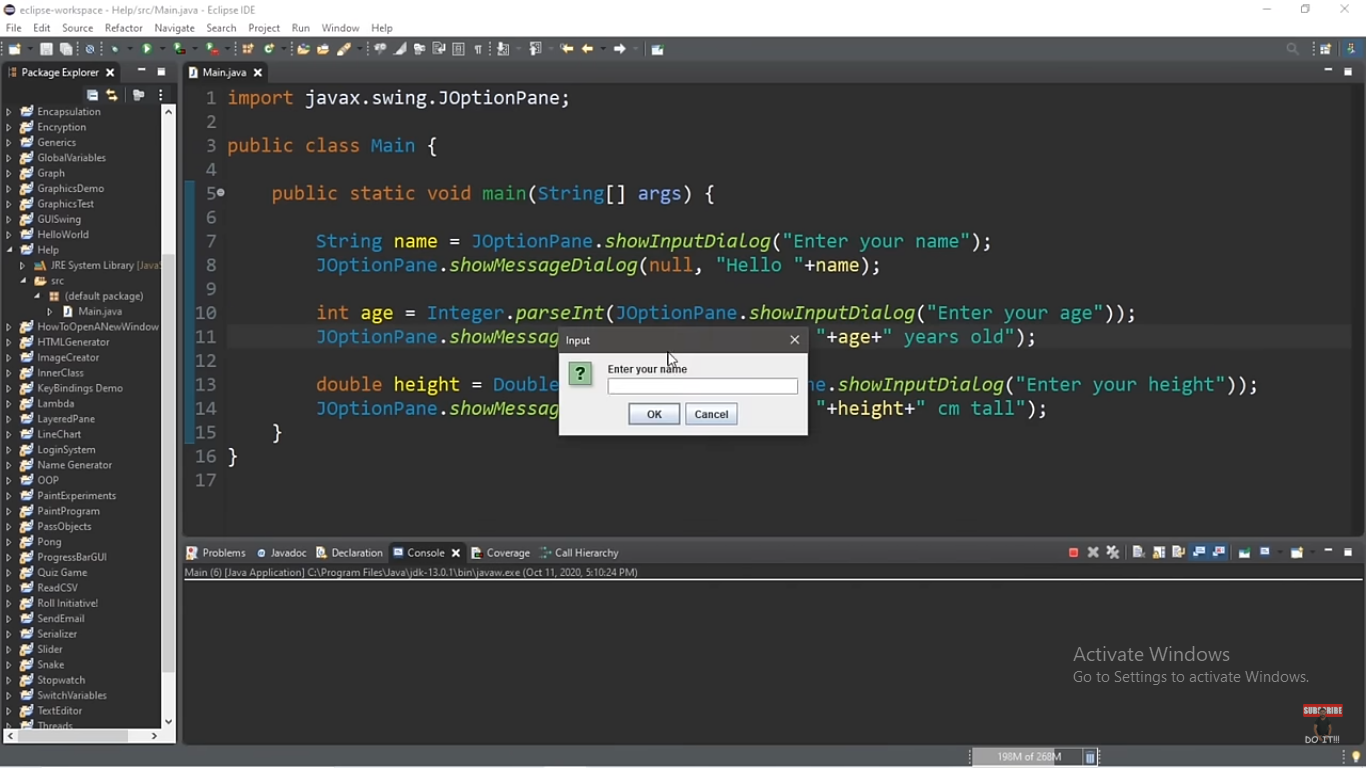The height and width of the screenshot is (768, 1366).
Task: Toggle Show Console on Standard Out change
Action: (x=1199, y=553)
